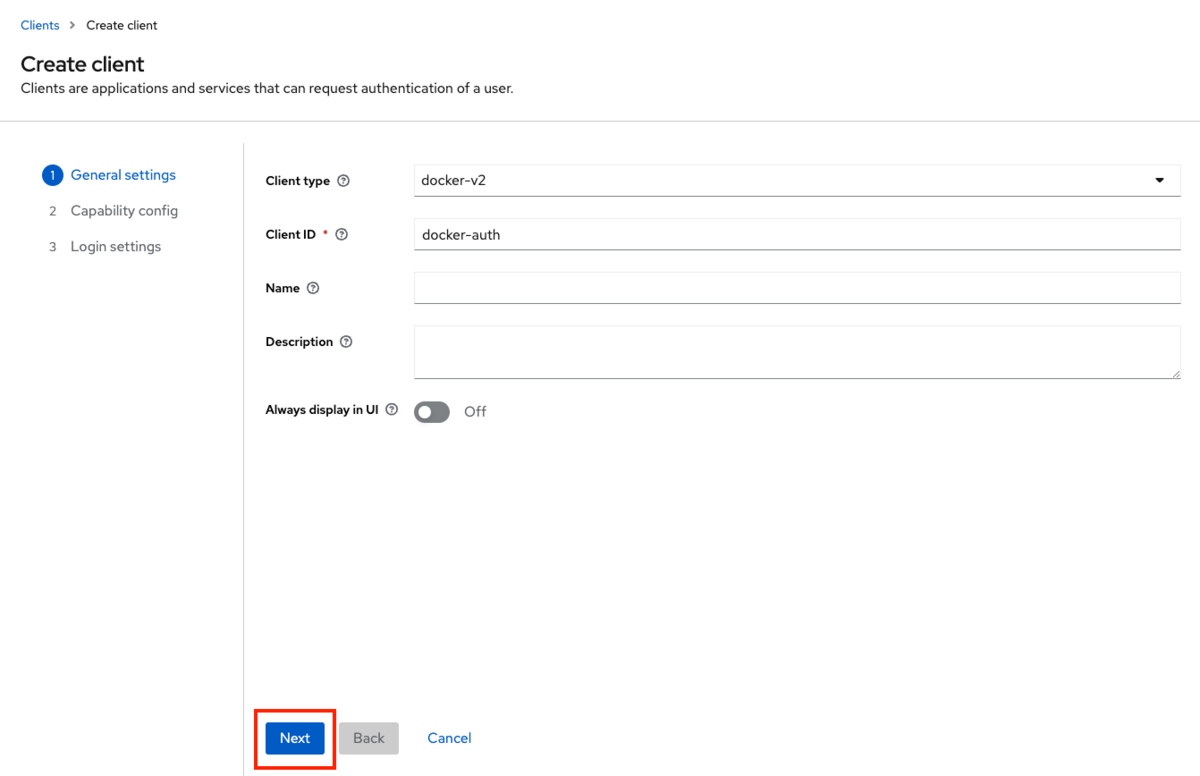Viewport: 1200px width, 776px height.
Task: Open help for the Client type field
Action: point(343,181)
